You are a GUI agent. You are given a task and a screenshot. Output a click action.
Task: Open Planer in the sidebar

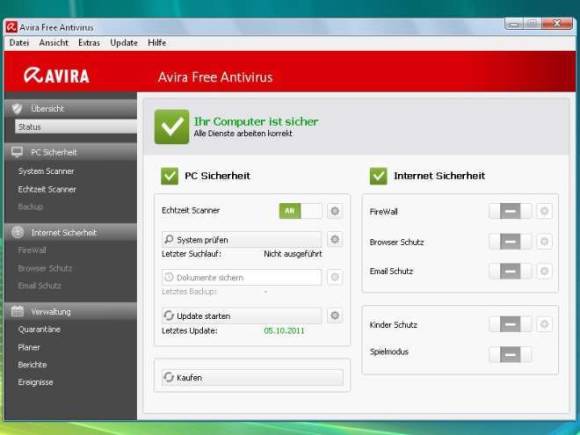pos(29,347)
